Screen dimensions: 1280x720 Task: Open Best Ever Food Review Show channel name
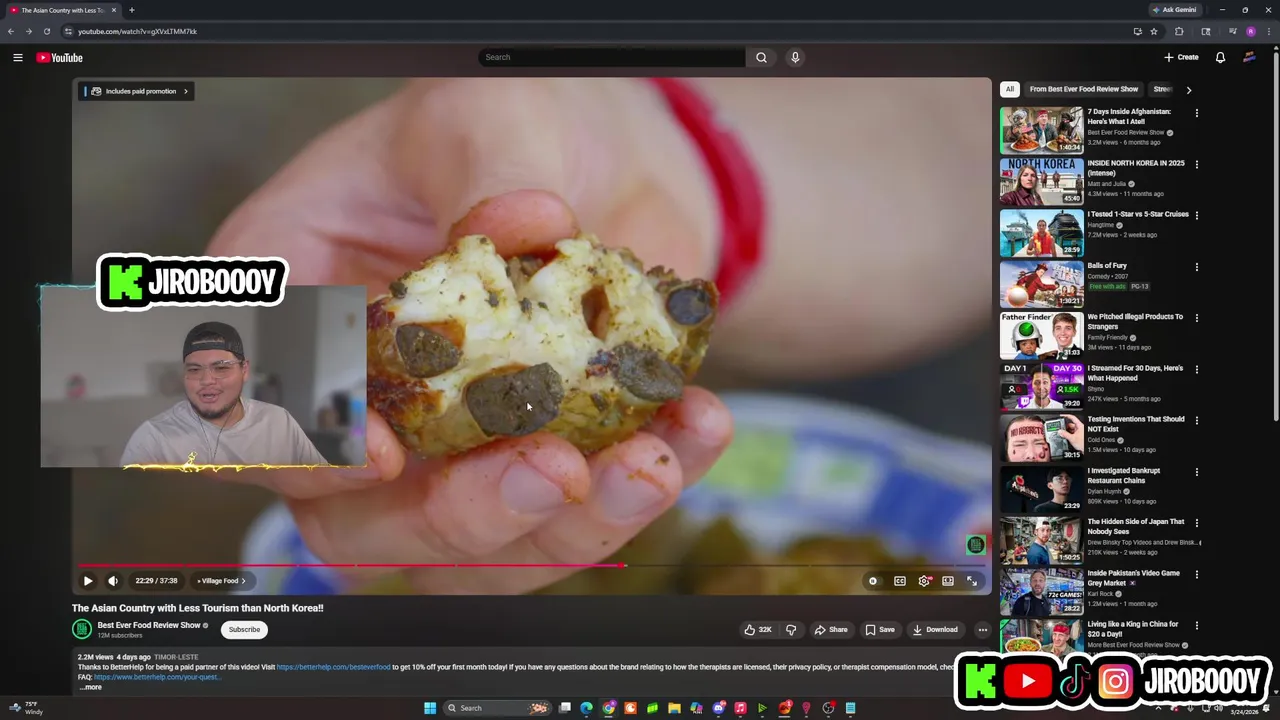click(x=149, y=625)
